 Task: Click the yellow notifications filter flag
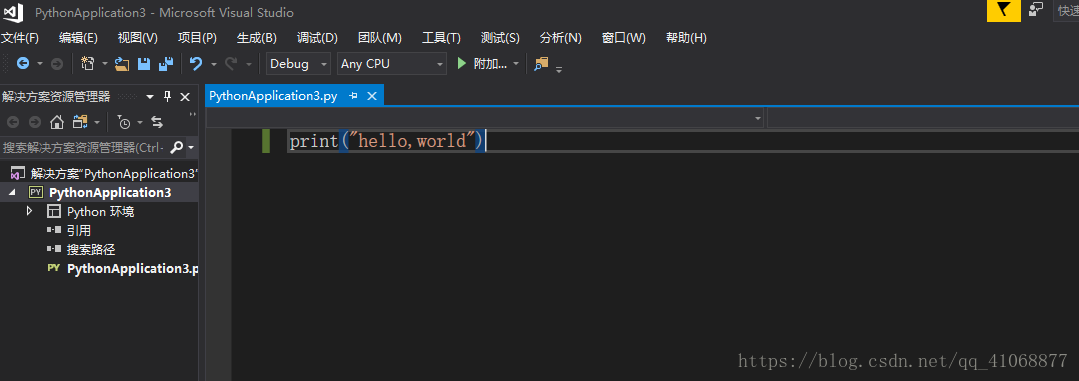1003,10
